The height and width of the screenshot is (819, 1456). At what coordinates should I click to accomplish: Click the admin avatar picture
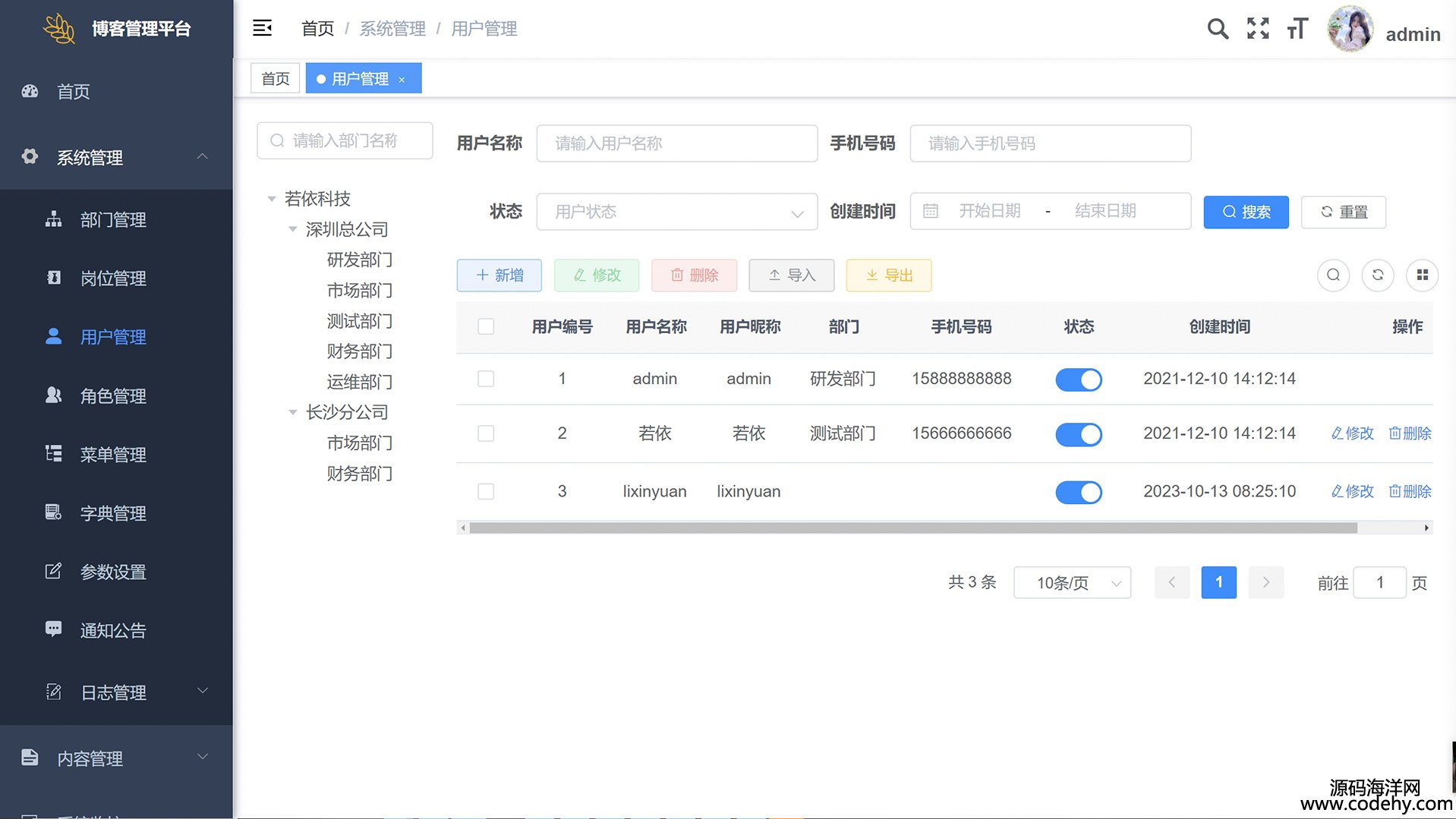1349,30
